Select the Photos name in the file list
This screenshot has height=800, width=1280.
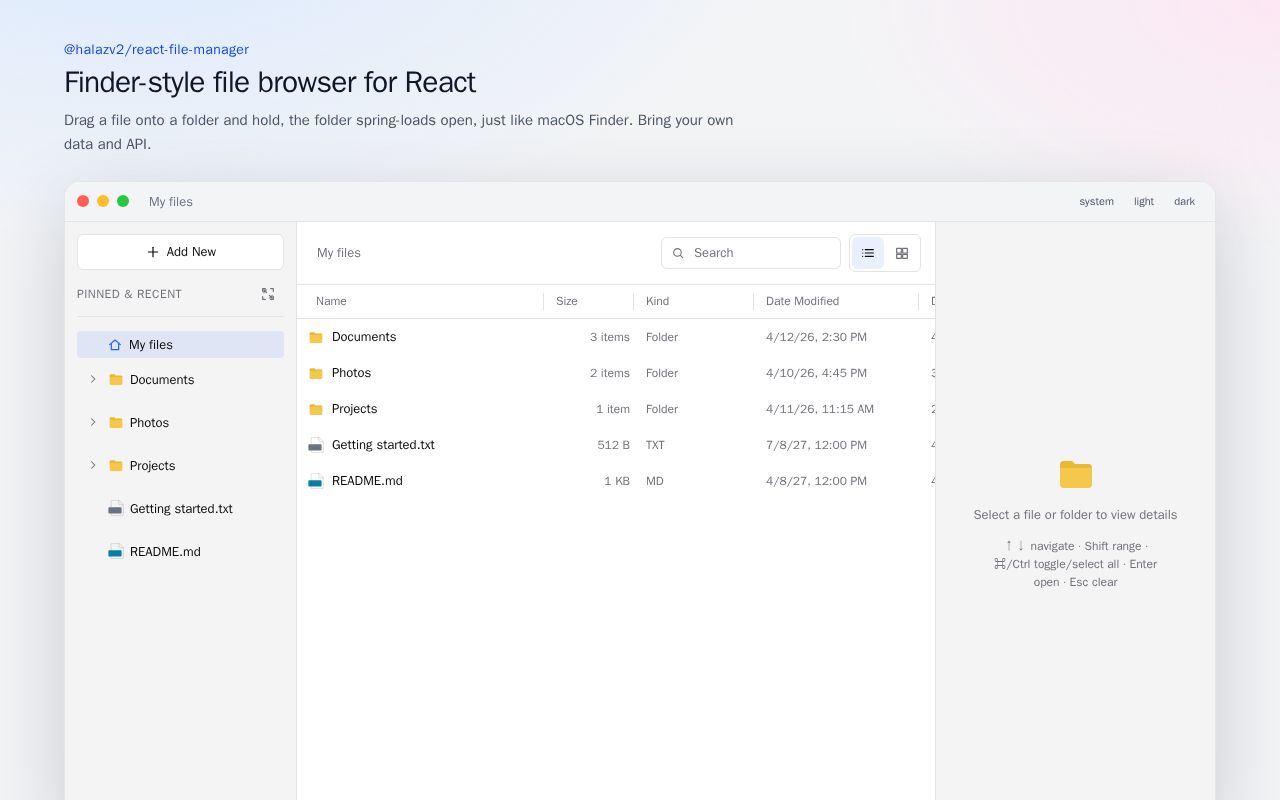[351, 373]
